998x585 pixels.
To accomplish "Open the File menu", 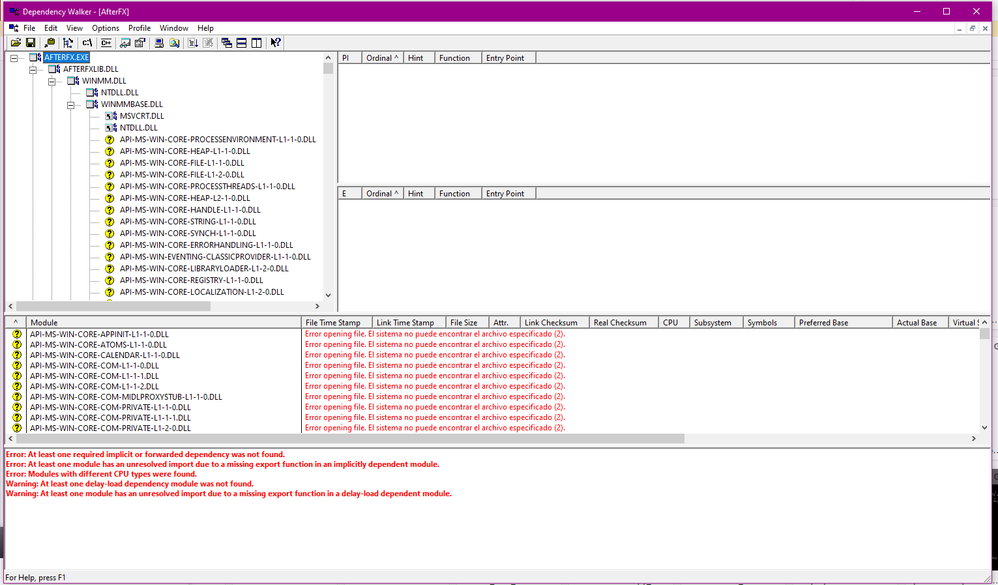I will (x=29, y=28).
